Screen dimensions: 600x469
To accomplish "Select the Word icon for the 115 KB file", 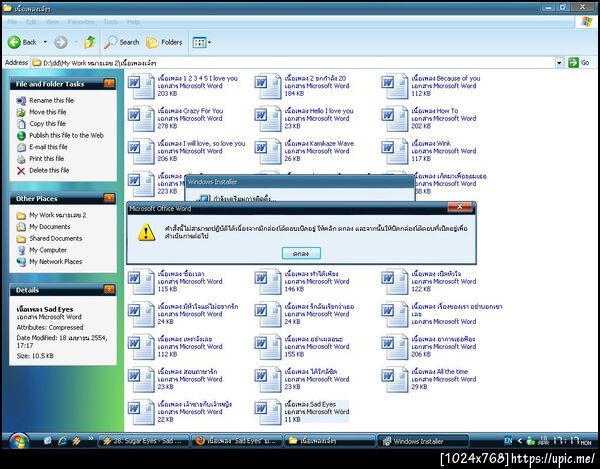I will pyautogui.click(x=141, y=282).
